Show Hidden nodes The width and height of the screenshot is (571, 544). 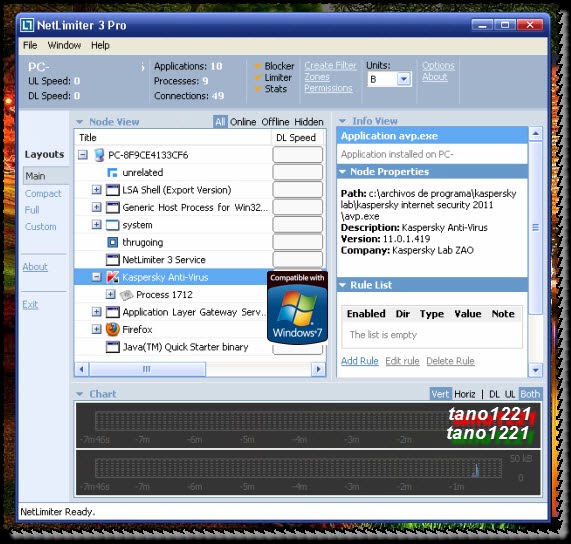click(309, 122)
